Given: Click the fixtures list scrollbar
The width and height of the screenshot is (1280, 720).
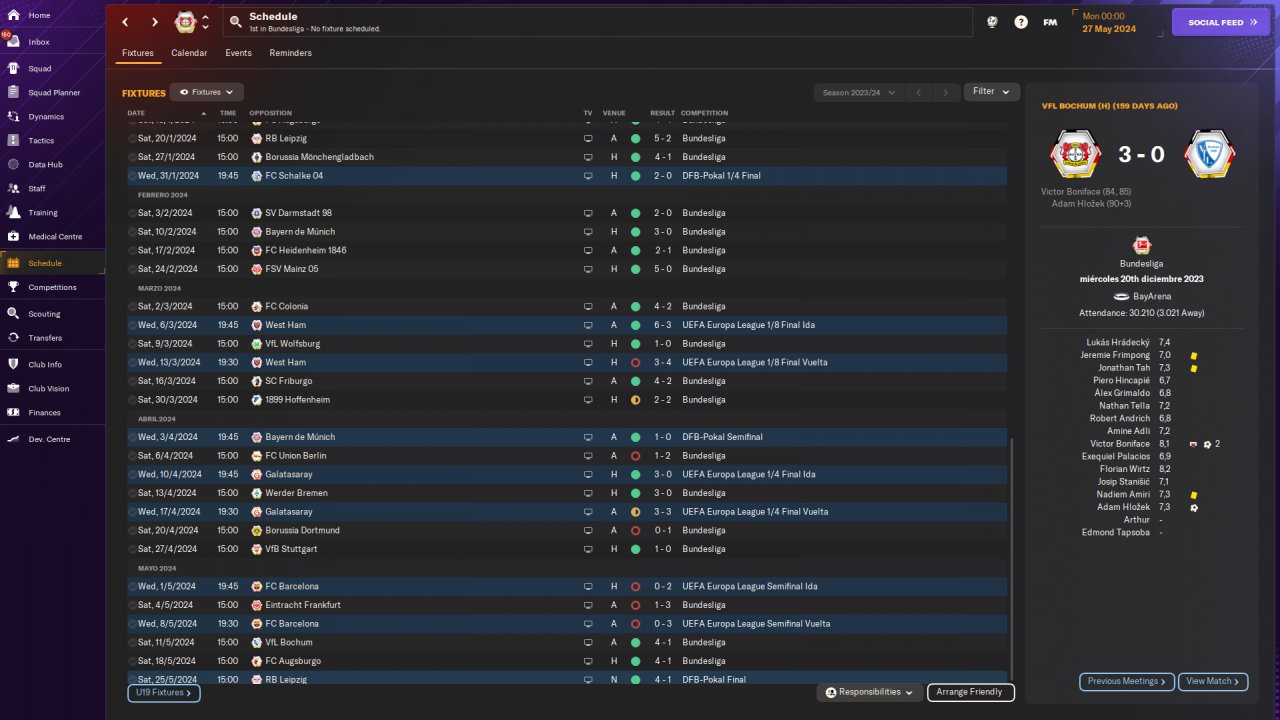Looking at the screenshot, I should [x=1011, y=558].
